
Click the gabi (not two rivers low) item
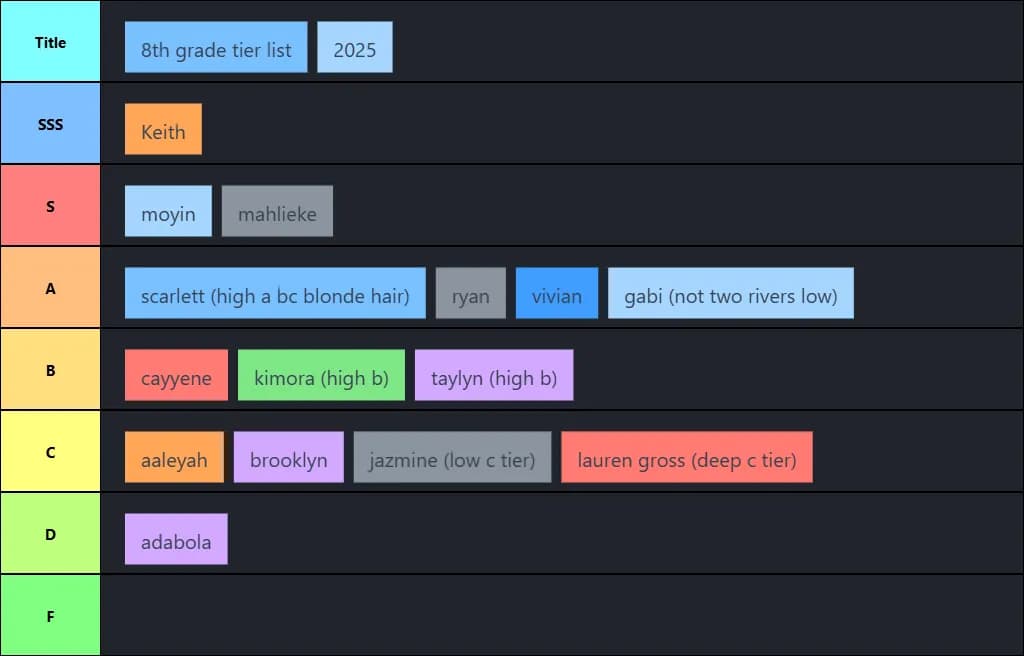730,294
